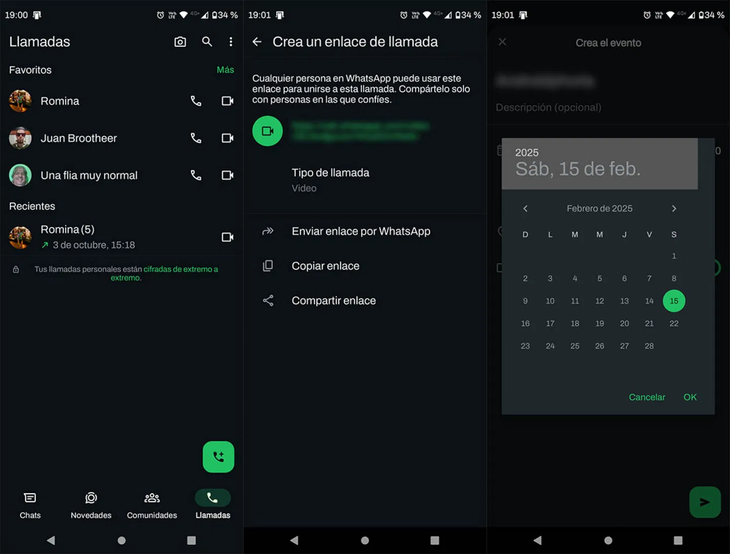Tap the green video call link icon
Image resolution: width=730 pixels, height=554 pixels.
click(x=267, y=131)
